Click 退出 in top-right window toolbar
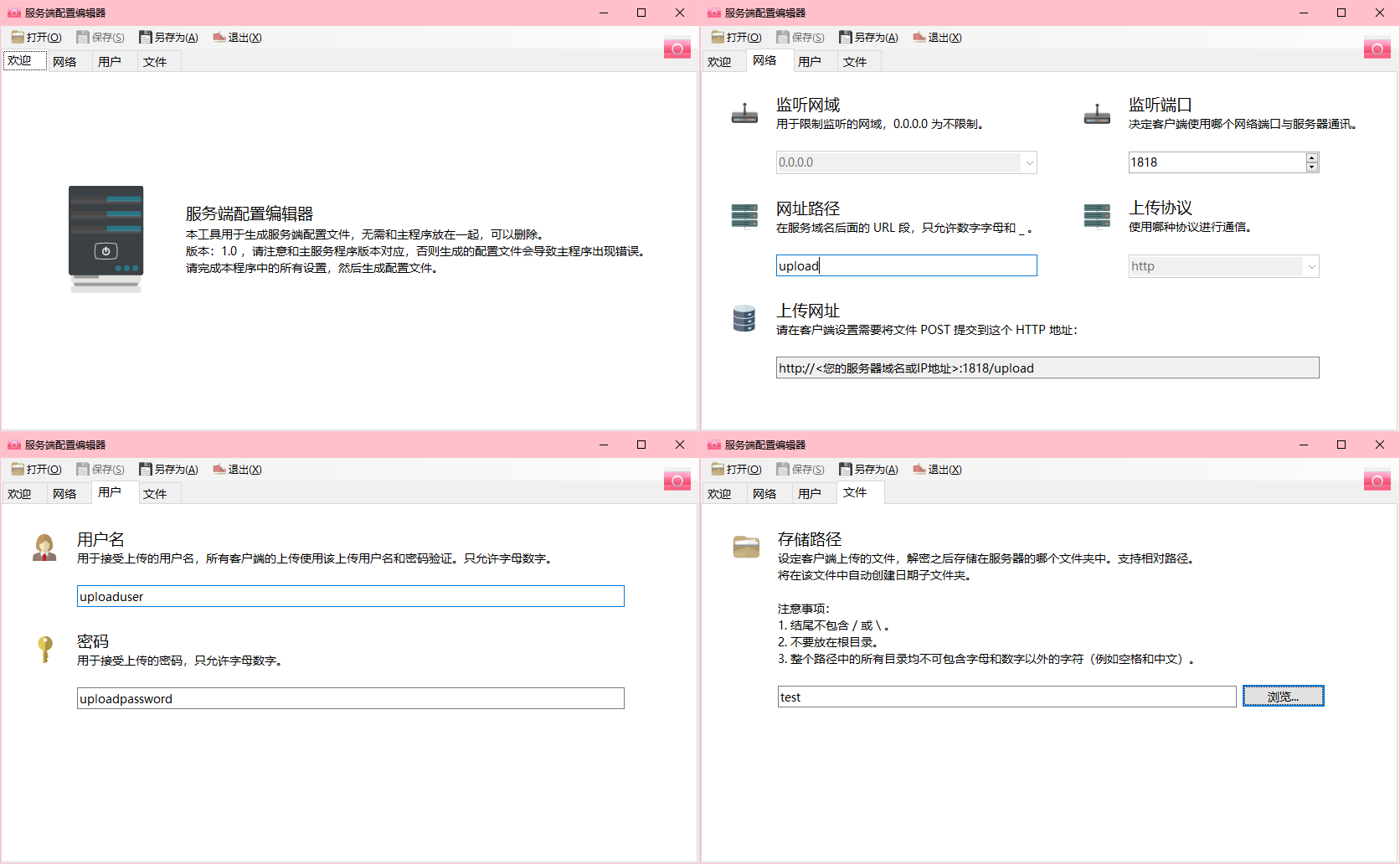1400x864 pixels. 937,38
